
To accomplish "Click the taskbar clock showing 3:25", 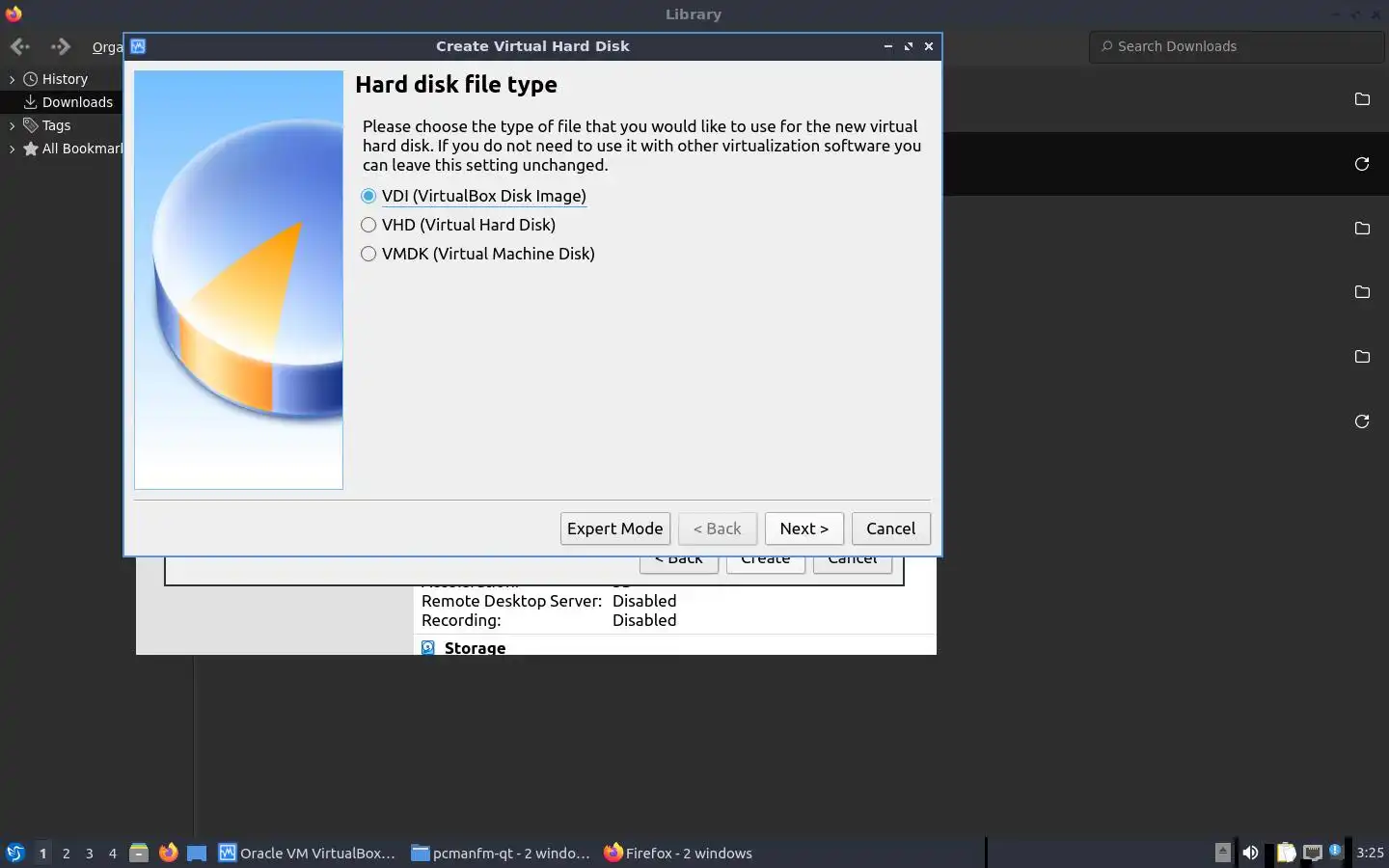I will click(x=1370, y=853).
